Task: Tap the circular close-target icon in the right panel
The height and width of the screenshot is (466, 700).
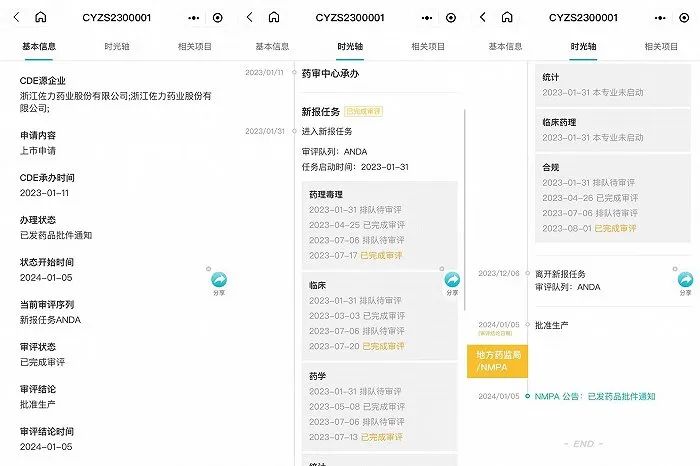Action: point(684,18)
